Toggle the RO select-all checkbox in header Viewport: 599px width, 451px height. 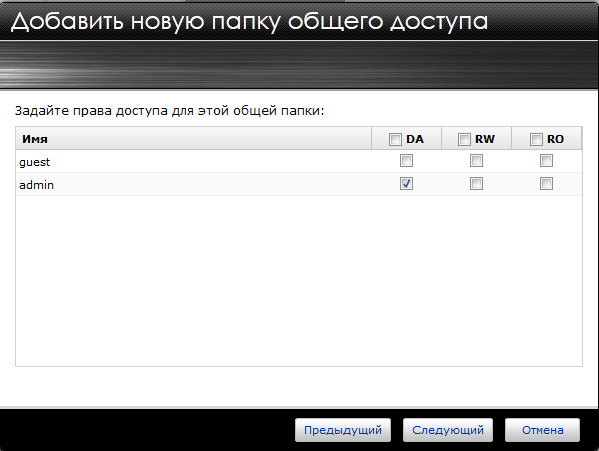[536, 139]
